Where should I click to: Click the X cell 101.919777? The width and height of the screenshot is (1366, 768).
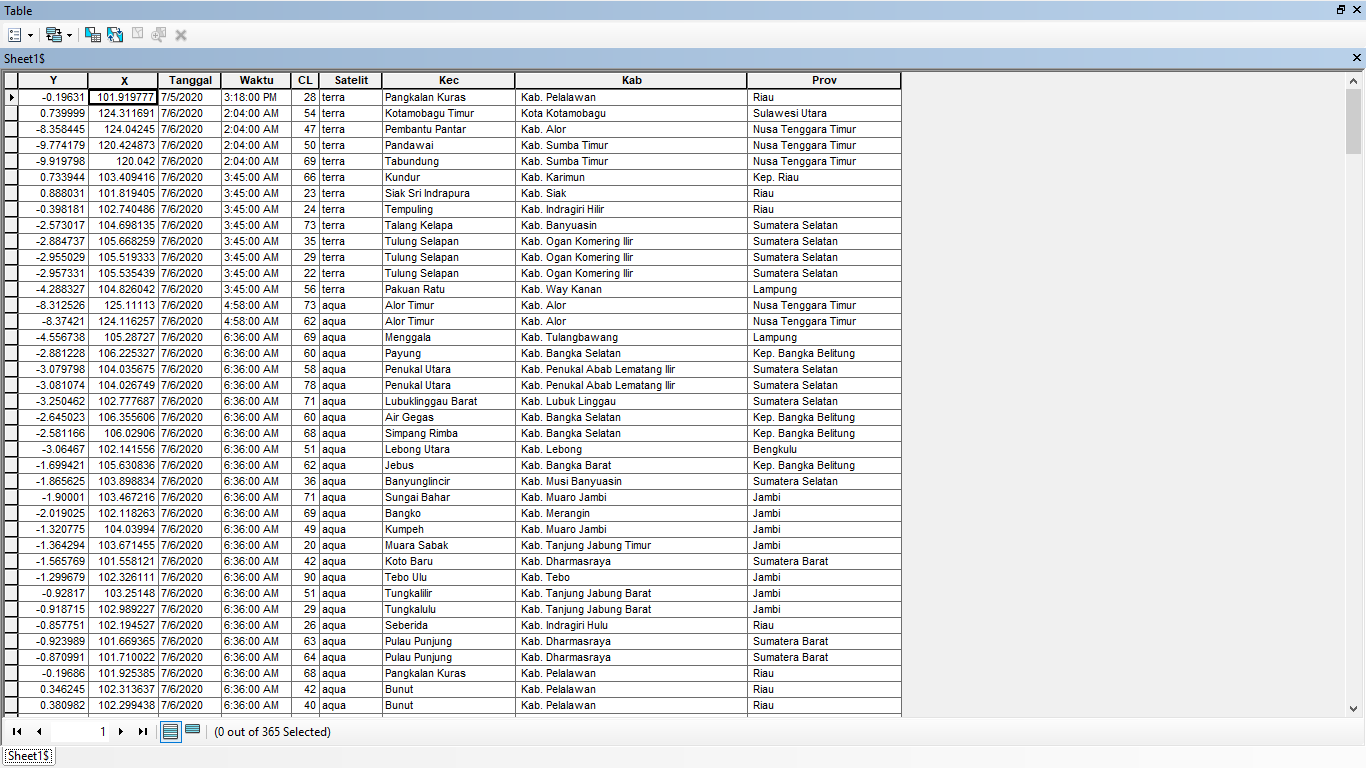coord(124,97)
